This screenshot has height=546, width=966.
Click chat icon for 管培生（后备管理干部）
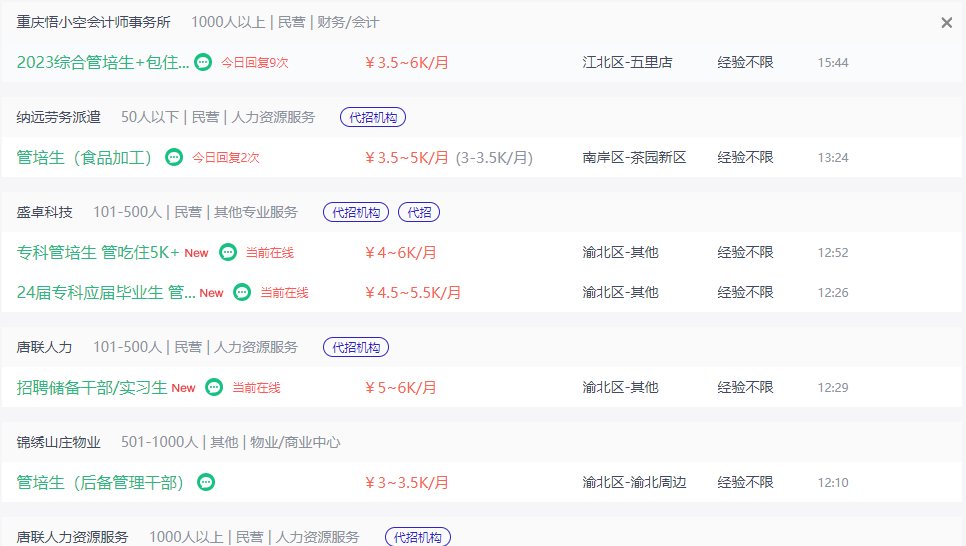coord(206,482)
